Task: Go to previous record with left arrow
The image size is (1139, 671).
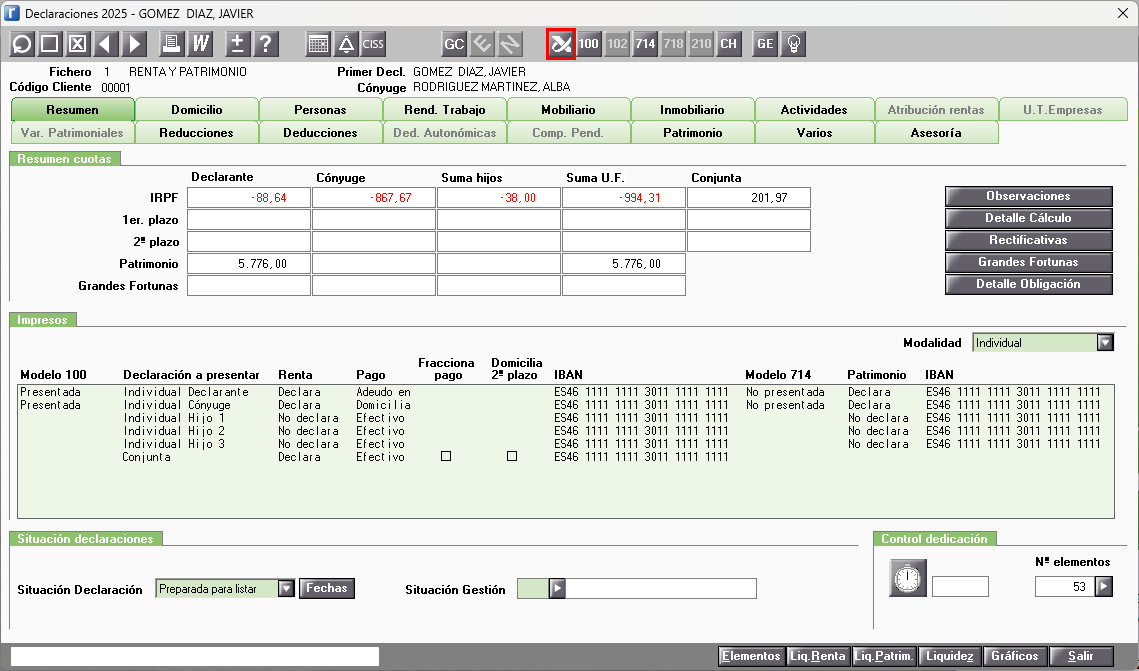Action: point(105,44)
